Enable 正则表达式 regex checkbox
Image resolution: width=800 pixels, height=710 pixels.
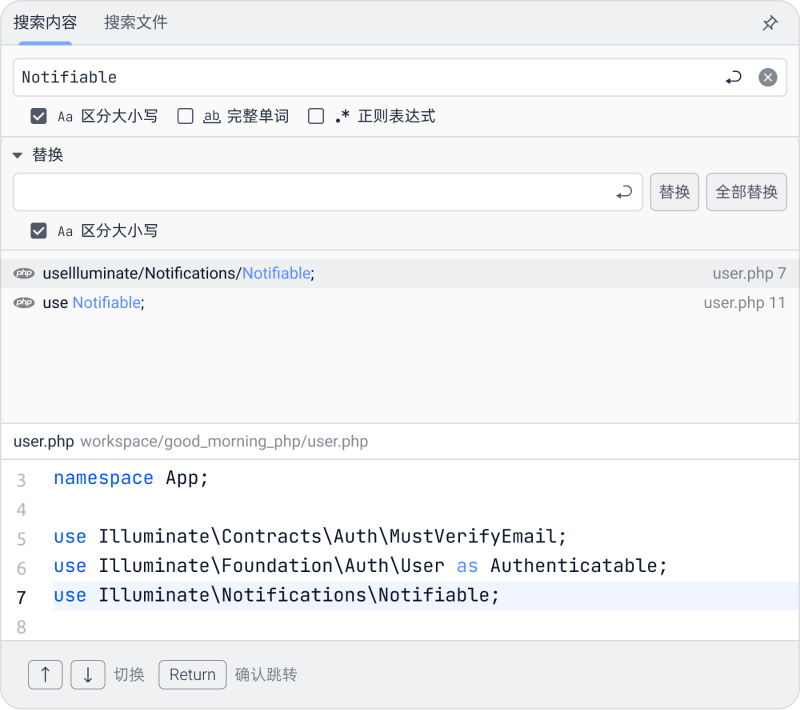pyautogui.click(x=316, y=116)
